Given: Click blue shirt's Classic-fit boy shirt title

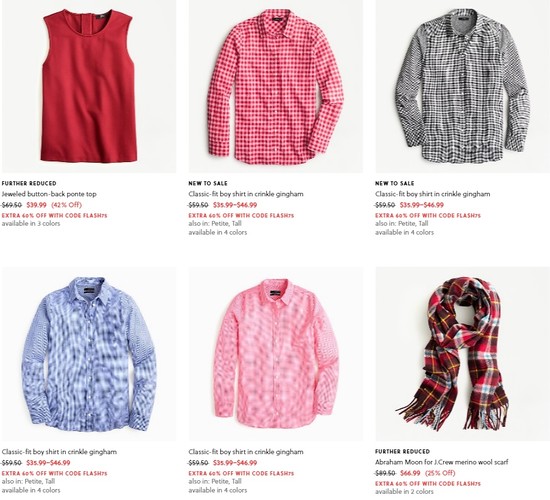Looking at the screenshot, I should 59,452.
